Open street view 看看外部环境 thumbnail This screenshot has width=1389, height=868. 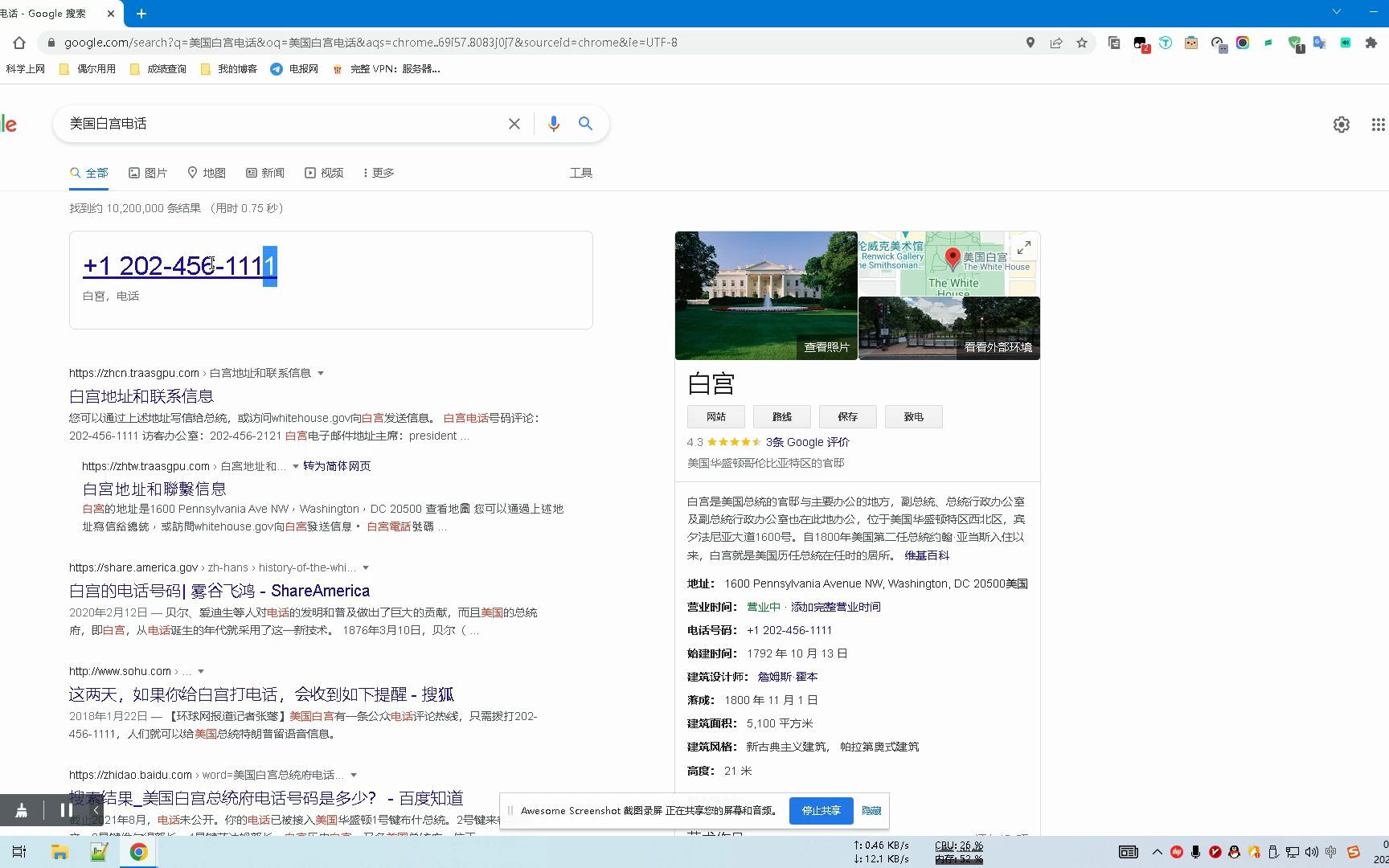point(949,329)
